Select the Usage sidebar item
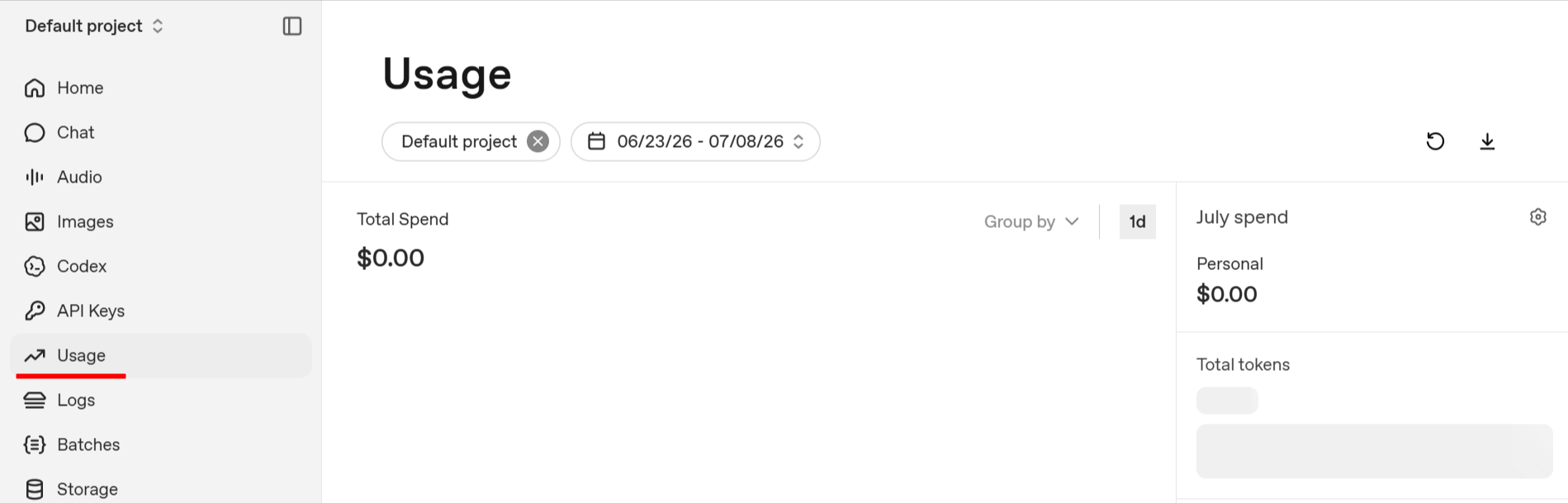 161,355
